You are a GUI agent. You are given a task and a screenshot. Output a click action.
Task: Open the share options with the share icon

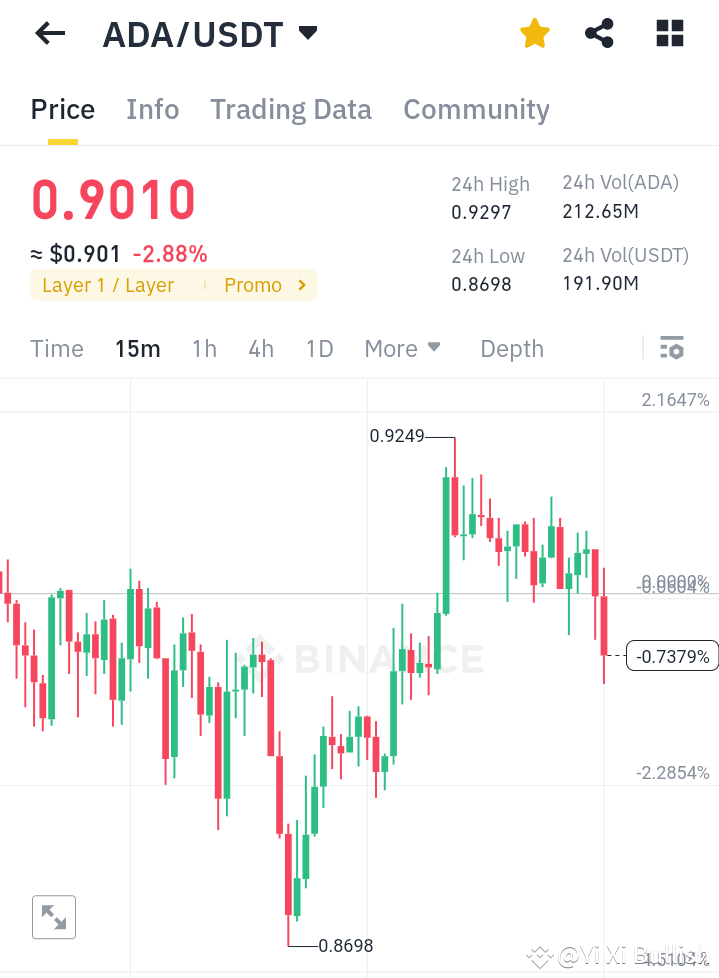599,33
